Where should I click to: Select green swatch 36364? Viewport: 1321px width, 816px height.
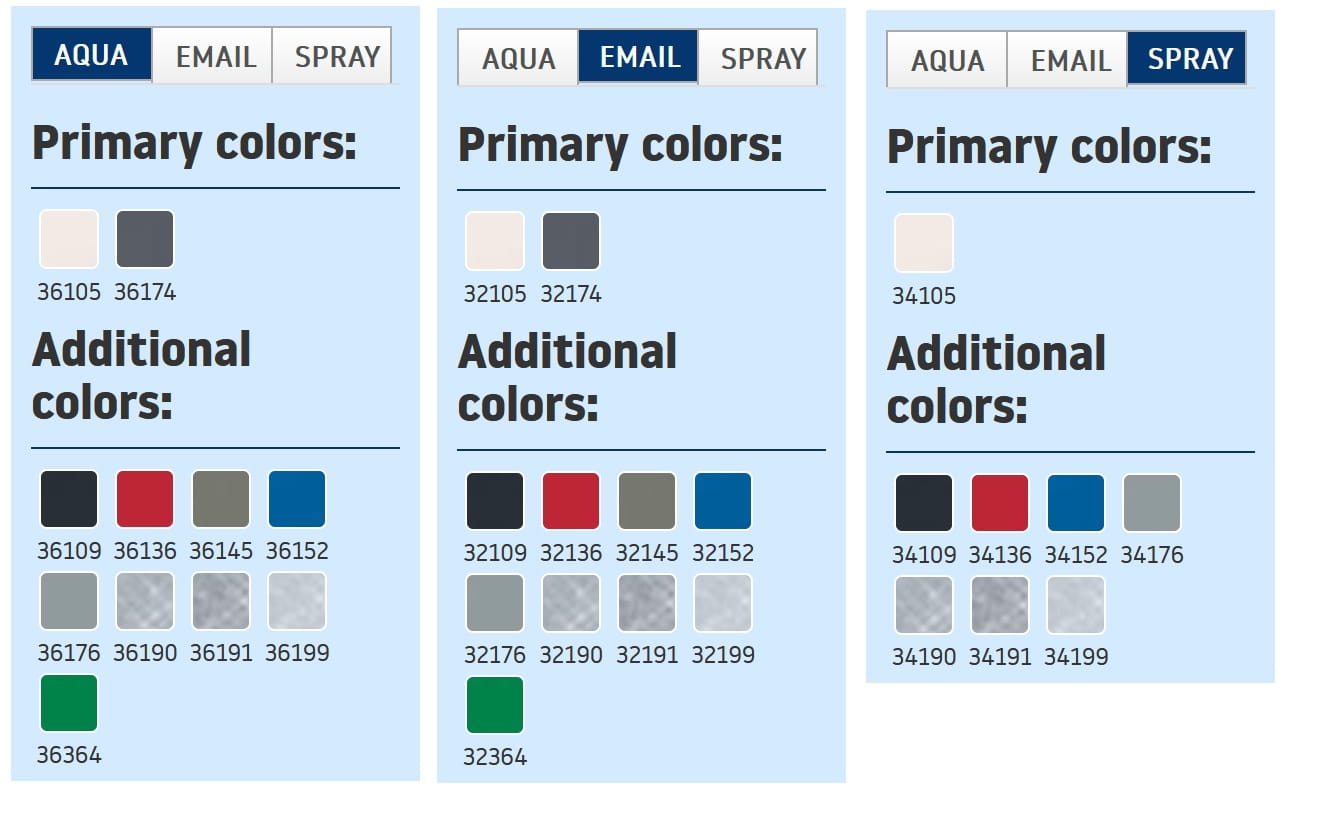pyautogui.click(x=69, y=703)
